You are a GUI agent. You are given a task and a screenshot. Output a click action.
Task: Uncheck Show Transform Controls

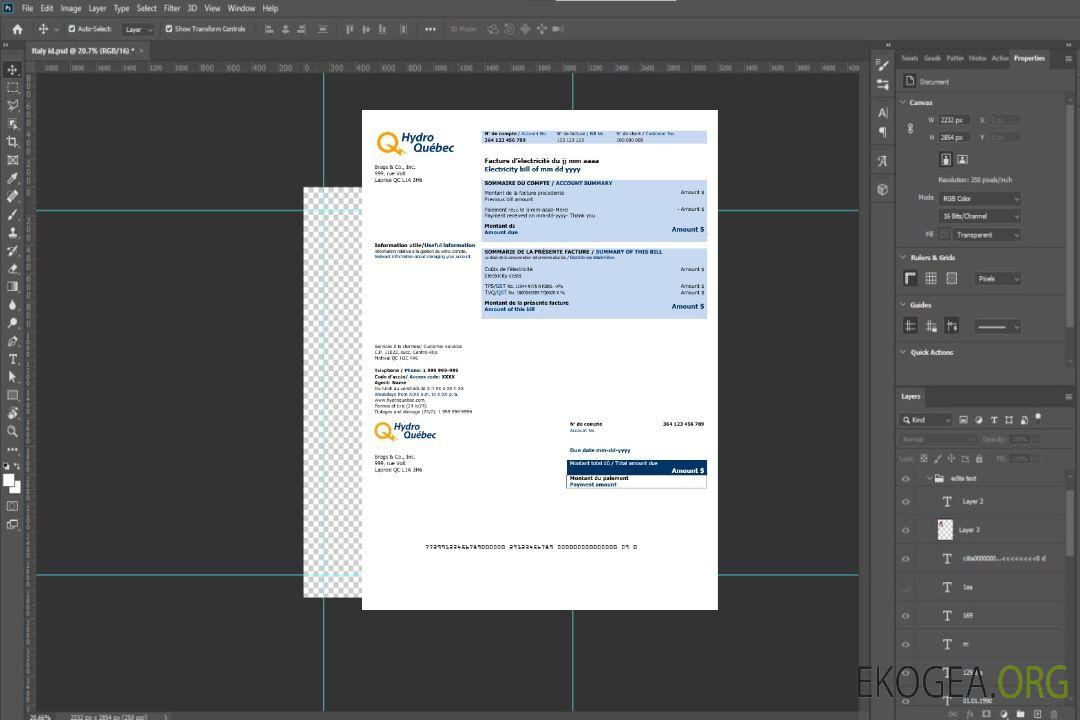169,29
